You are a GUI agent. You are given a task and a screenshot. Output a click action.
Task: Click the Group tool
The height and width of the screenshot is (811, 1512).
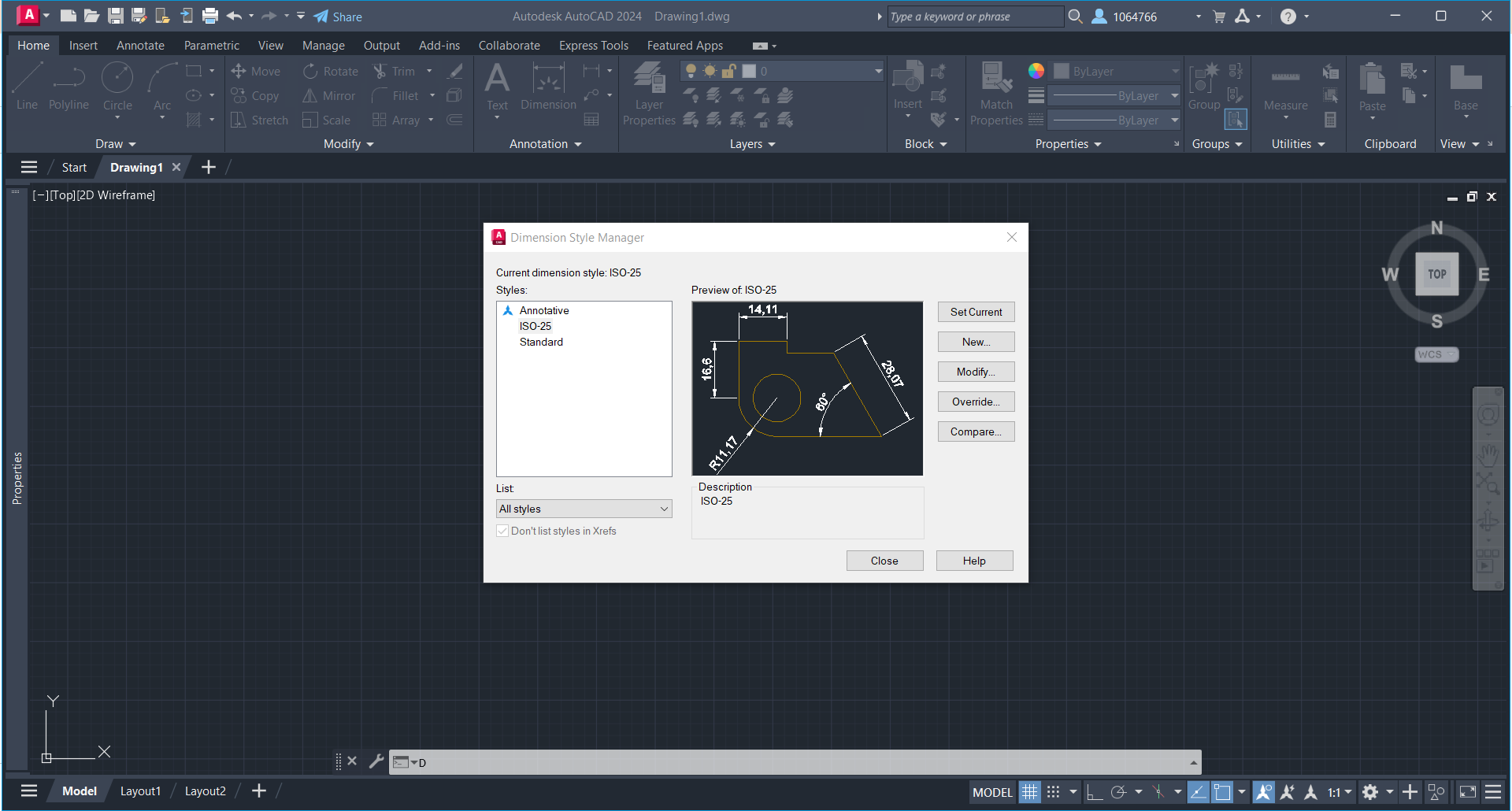pos(1204,87)
